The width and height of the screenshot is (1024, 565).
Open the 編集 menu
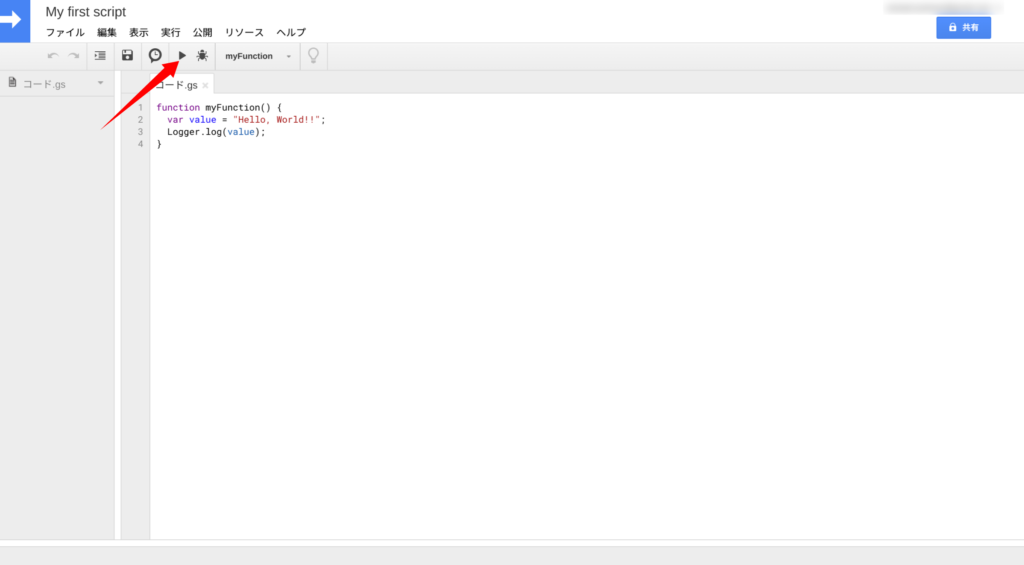pos(107,33)
